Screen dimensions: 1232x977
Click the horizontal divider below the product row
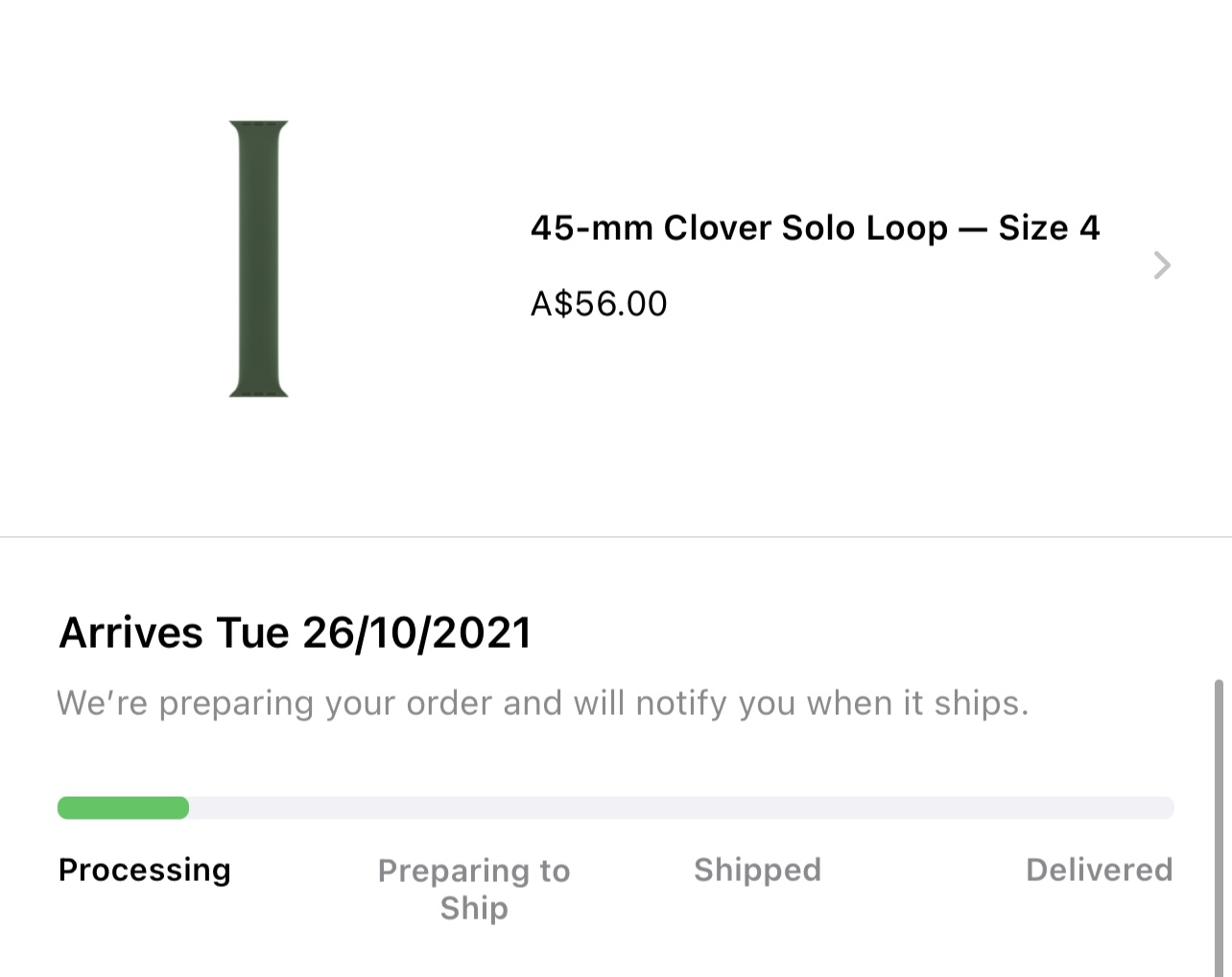click(x=614, y=536)
